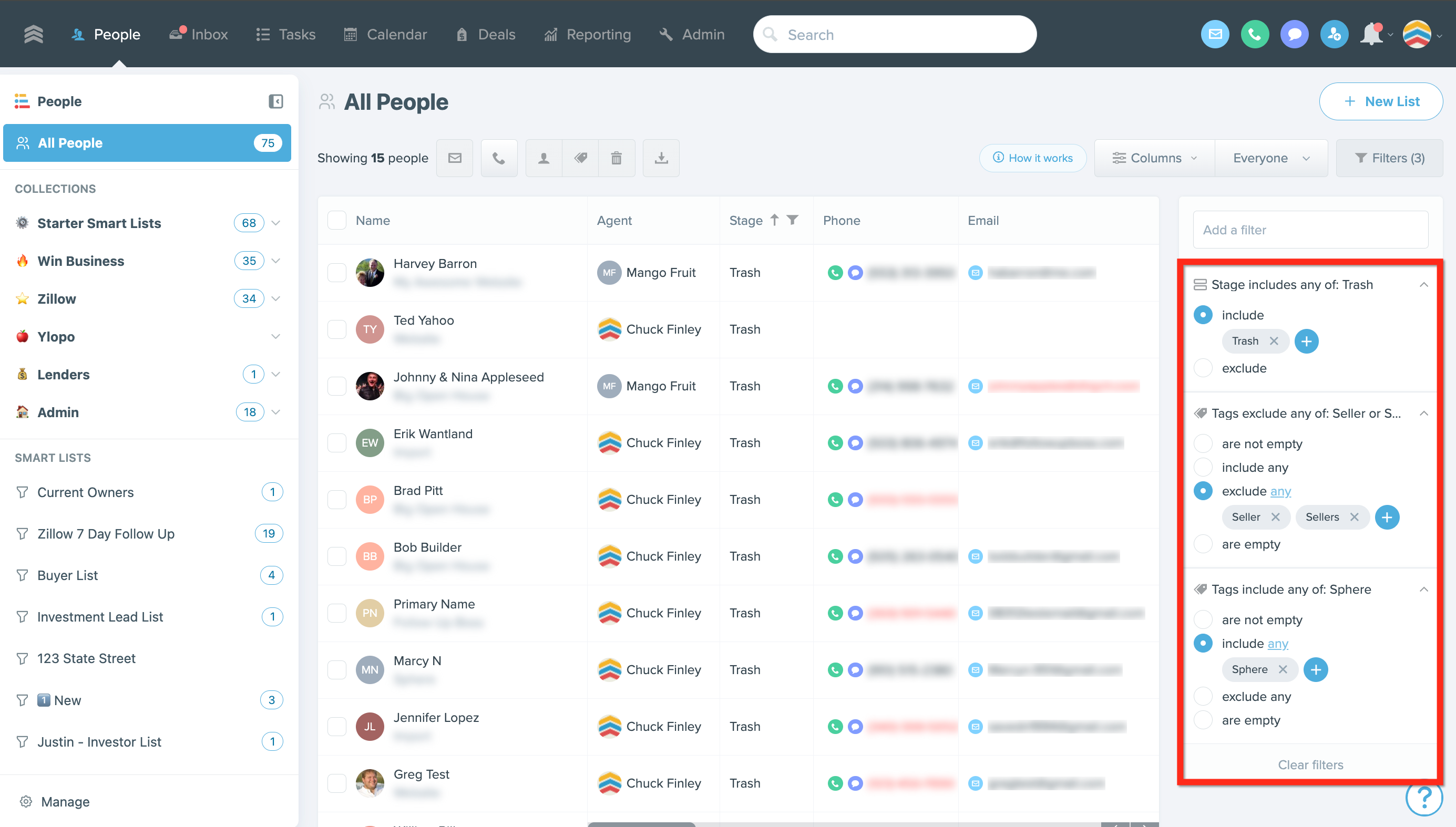This screenshot has height=827, width=1456.
Task: Check the box for Brad Pitt
Action: [x=337, y=500]
